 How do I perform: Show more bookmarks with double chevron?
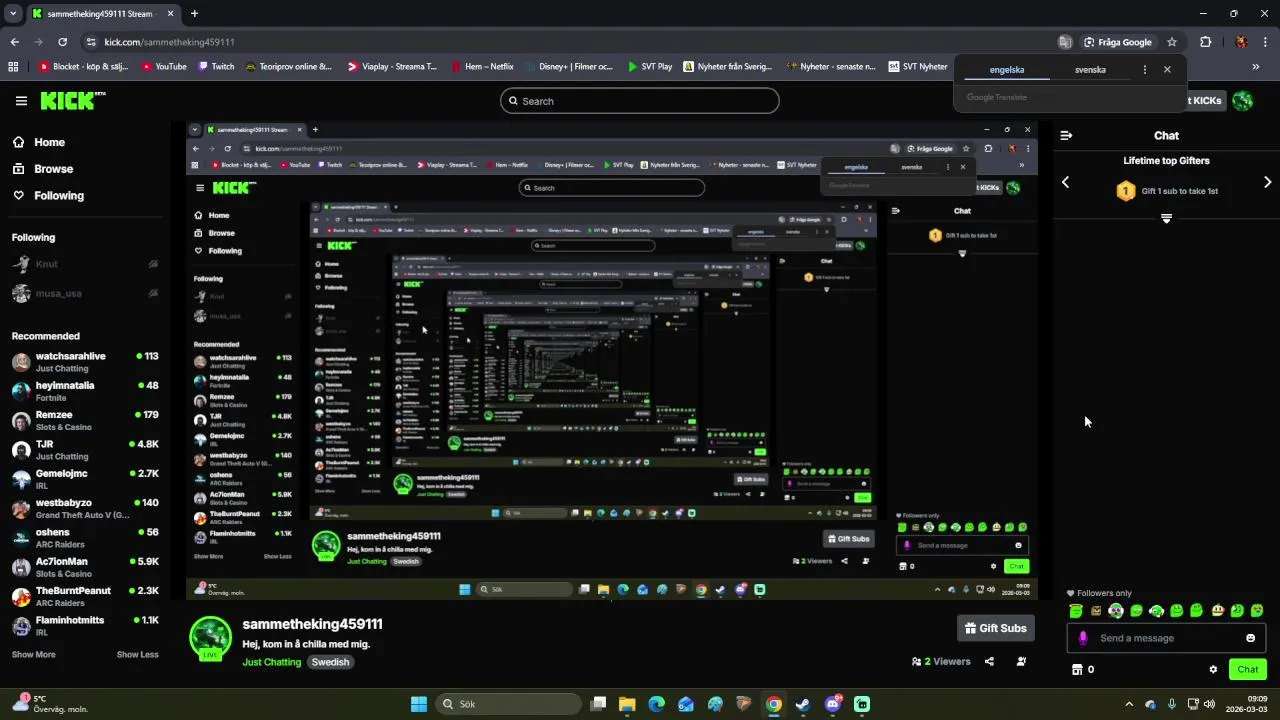1256,67
